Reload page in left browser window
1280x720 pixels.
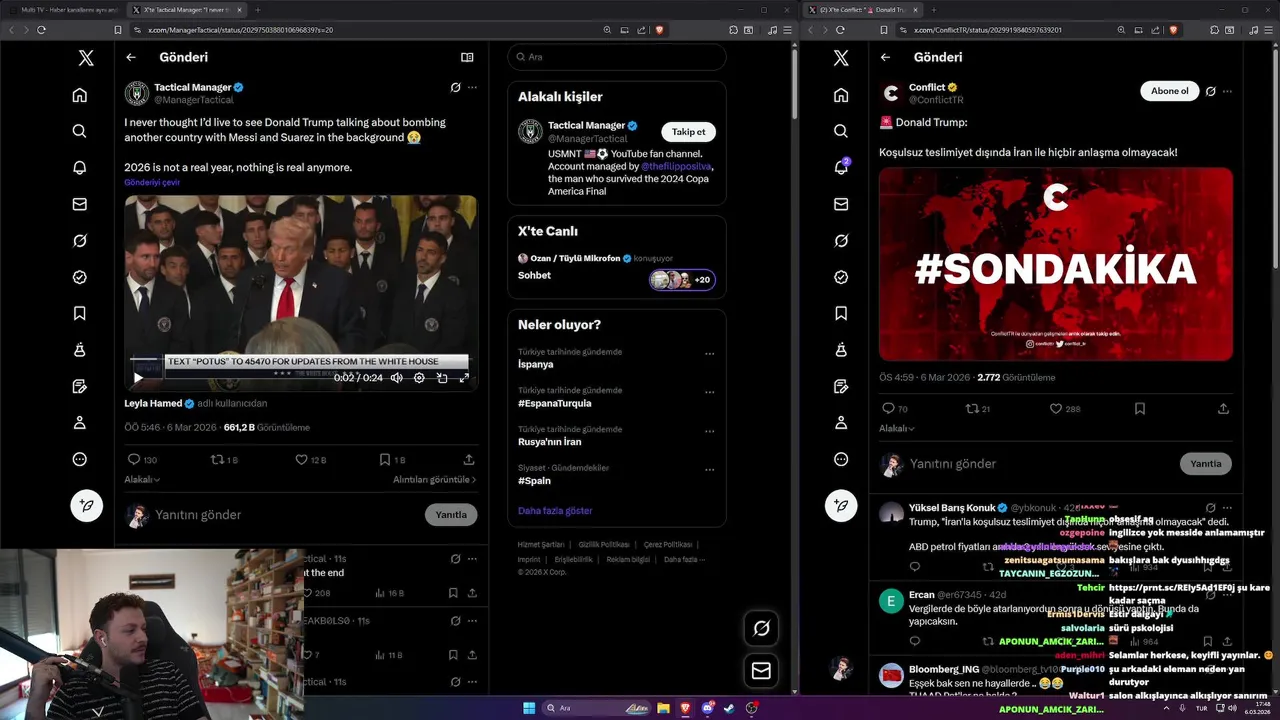pyautogui.click(x=41, y=30)
